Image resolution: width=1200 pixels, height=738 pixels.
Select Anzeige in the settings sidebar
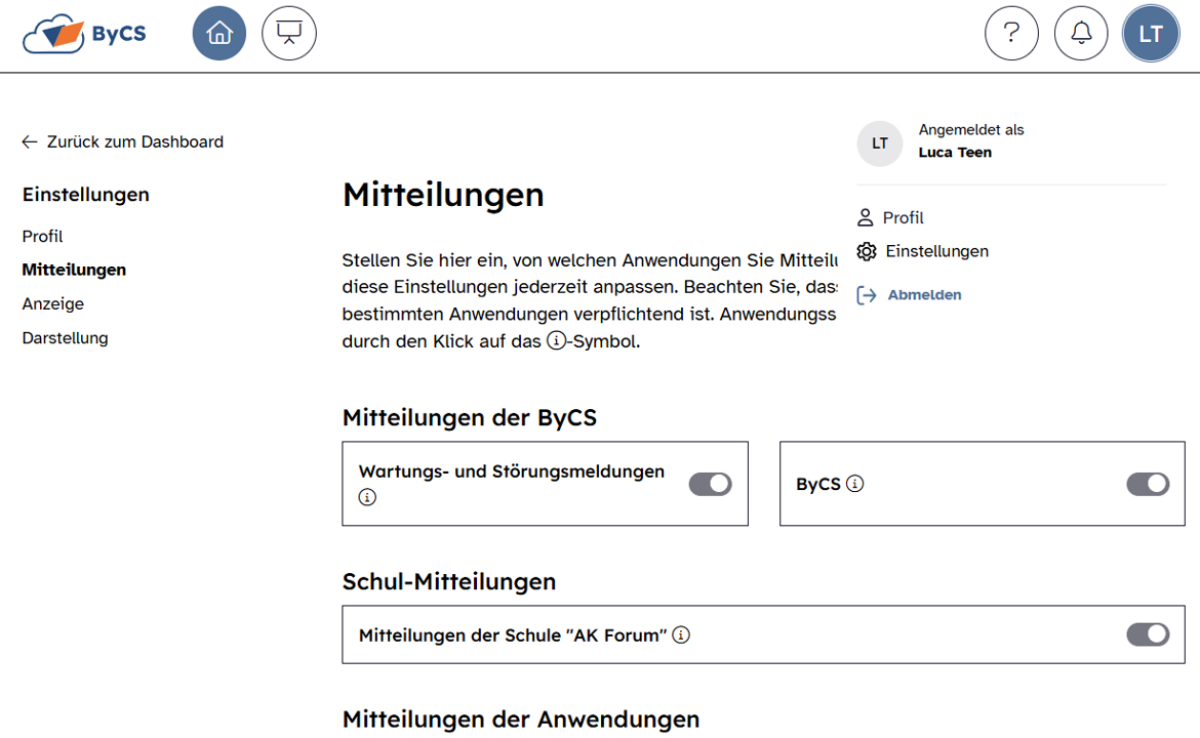click(x=53, y=304)
